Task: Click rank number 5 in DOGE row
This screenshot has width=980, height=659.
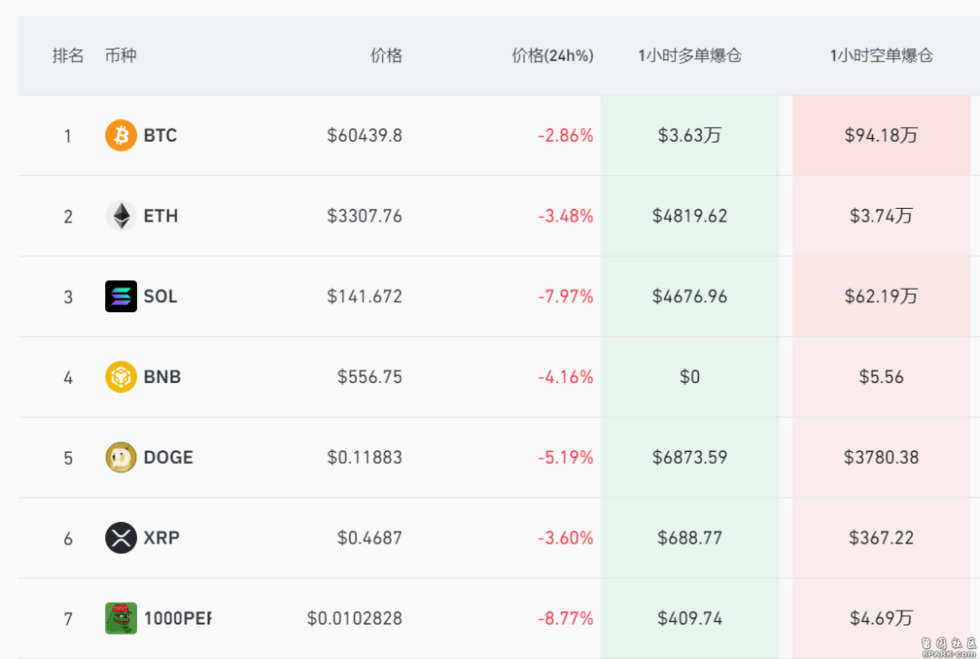Action: click(68, 458)
